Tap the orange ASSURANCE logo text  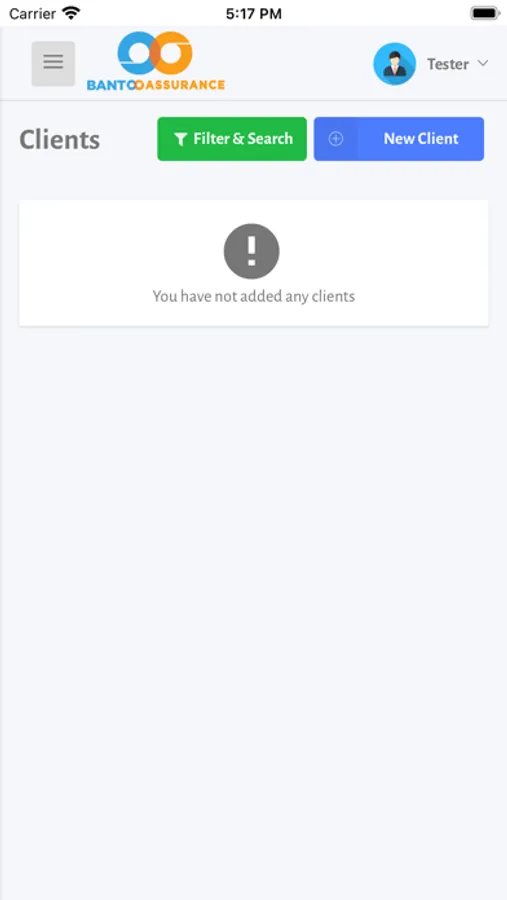(x=184, y=85)
